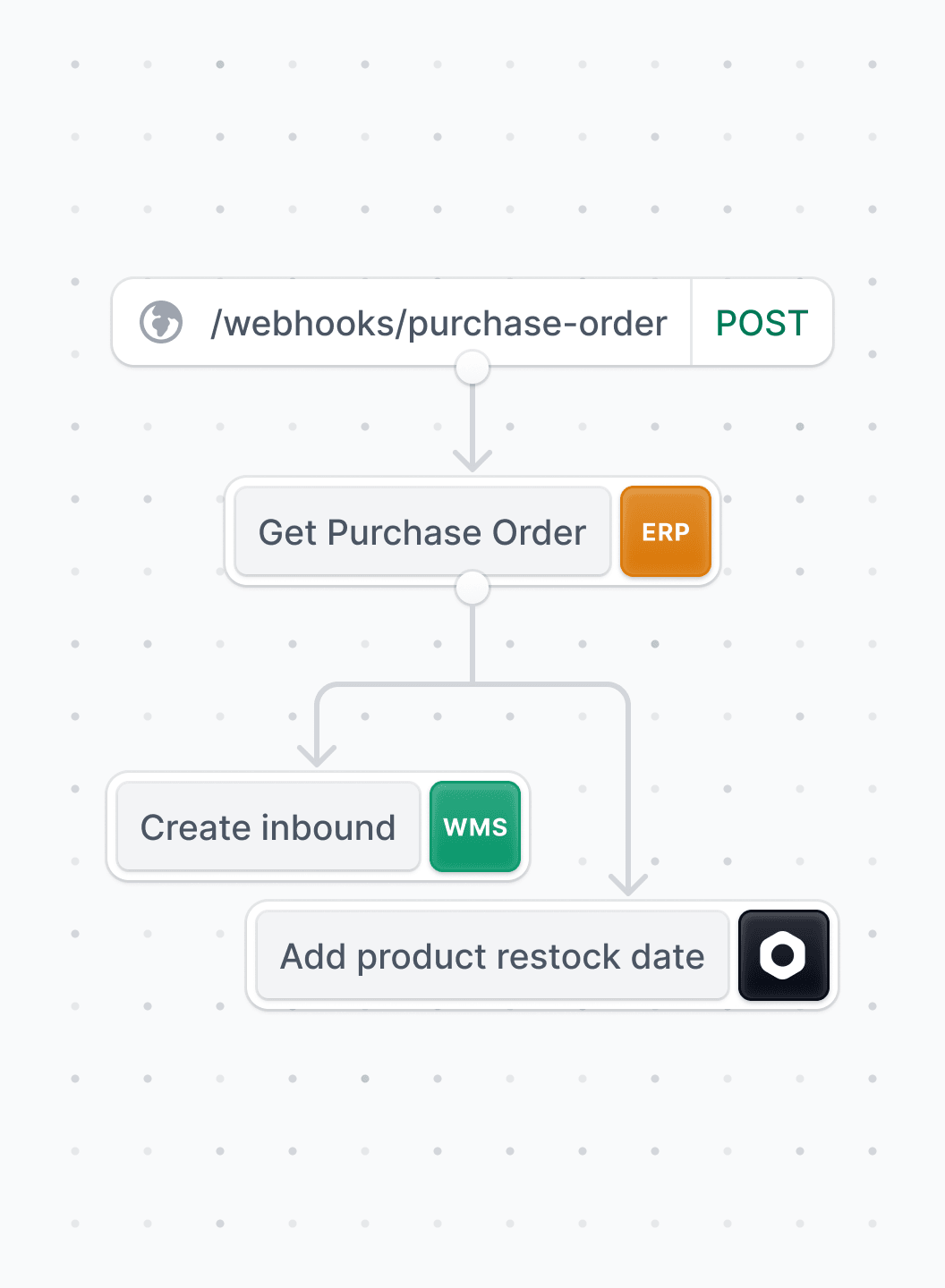This screenshot has width=945, height=1288.
Task: Select the Get Purchase Order step label
Action: (x=422, y=532)
